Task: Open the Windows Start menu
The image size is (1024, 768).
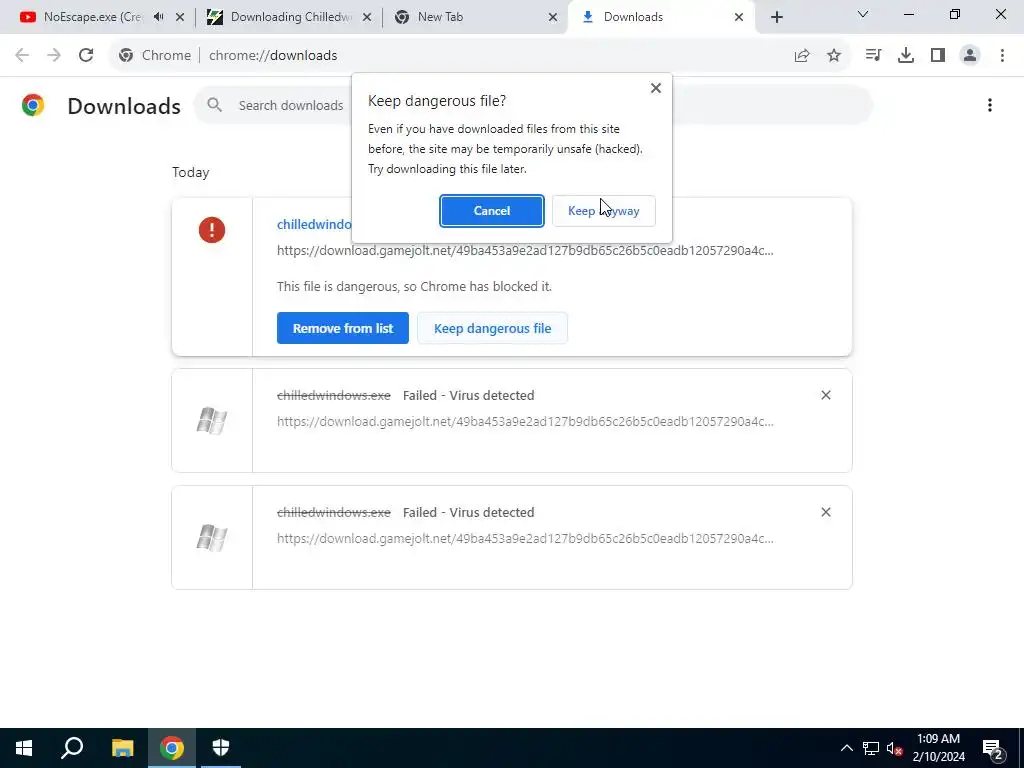Action: [x=24, y=748]
